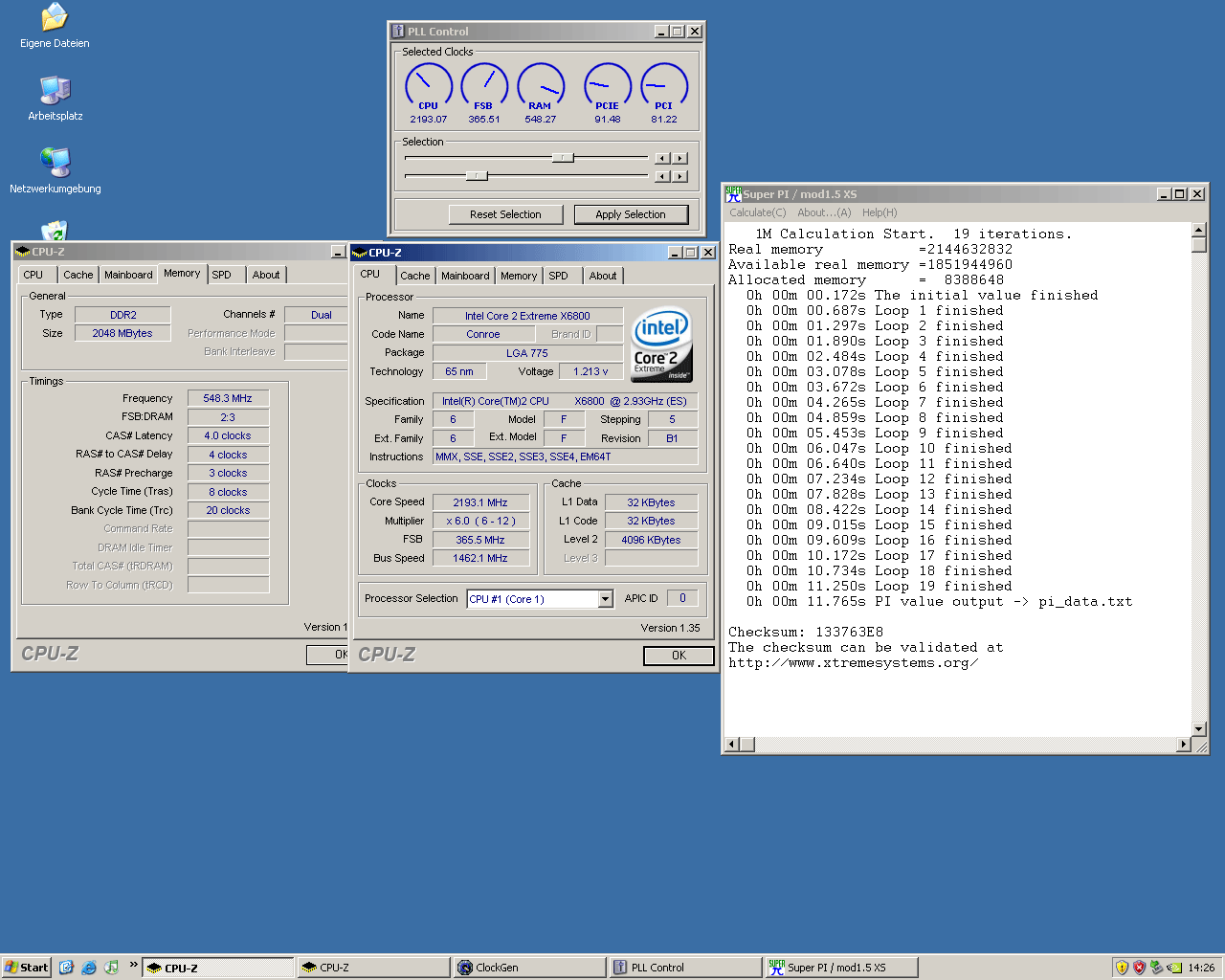Launch Internet Explorer from quick launch
Screen dimensions: 1225x980
89,968
